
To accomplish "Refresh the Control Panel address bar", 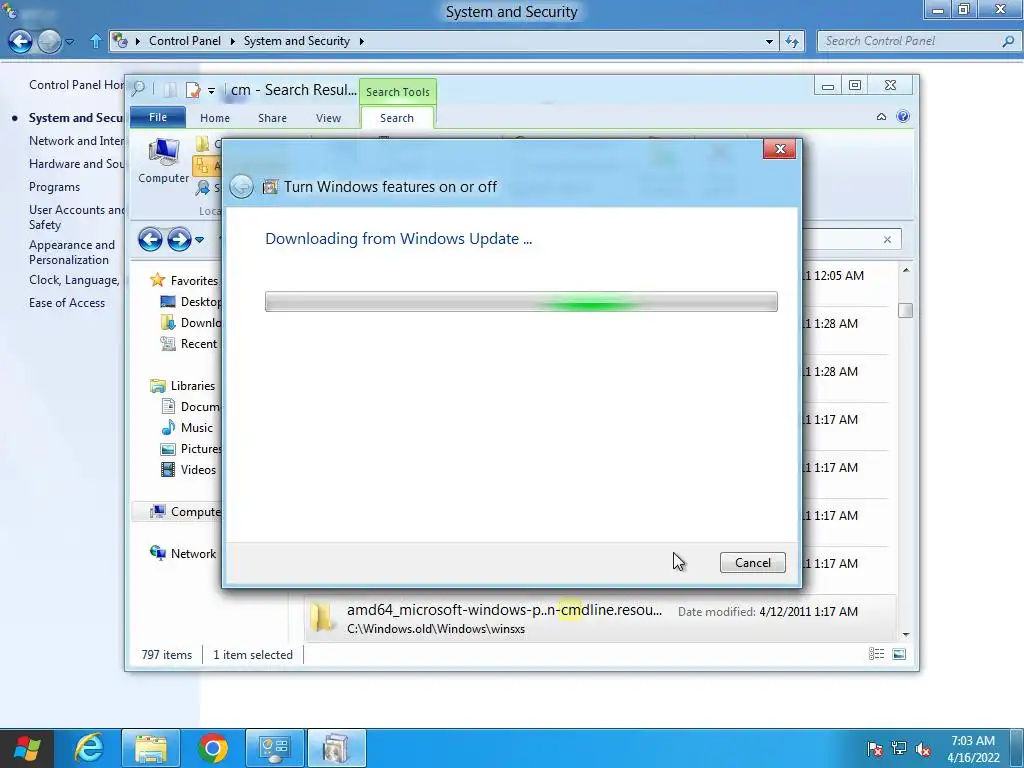I will 792,41.
